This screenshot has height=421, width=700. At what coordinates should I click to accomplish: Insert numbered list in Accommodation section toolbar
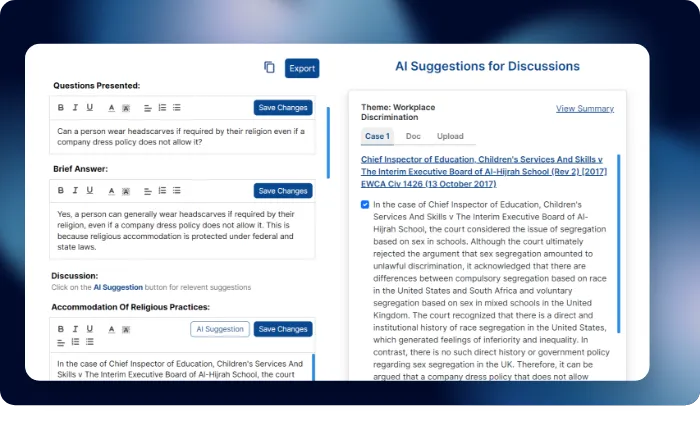(75, 342)
